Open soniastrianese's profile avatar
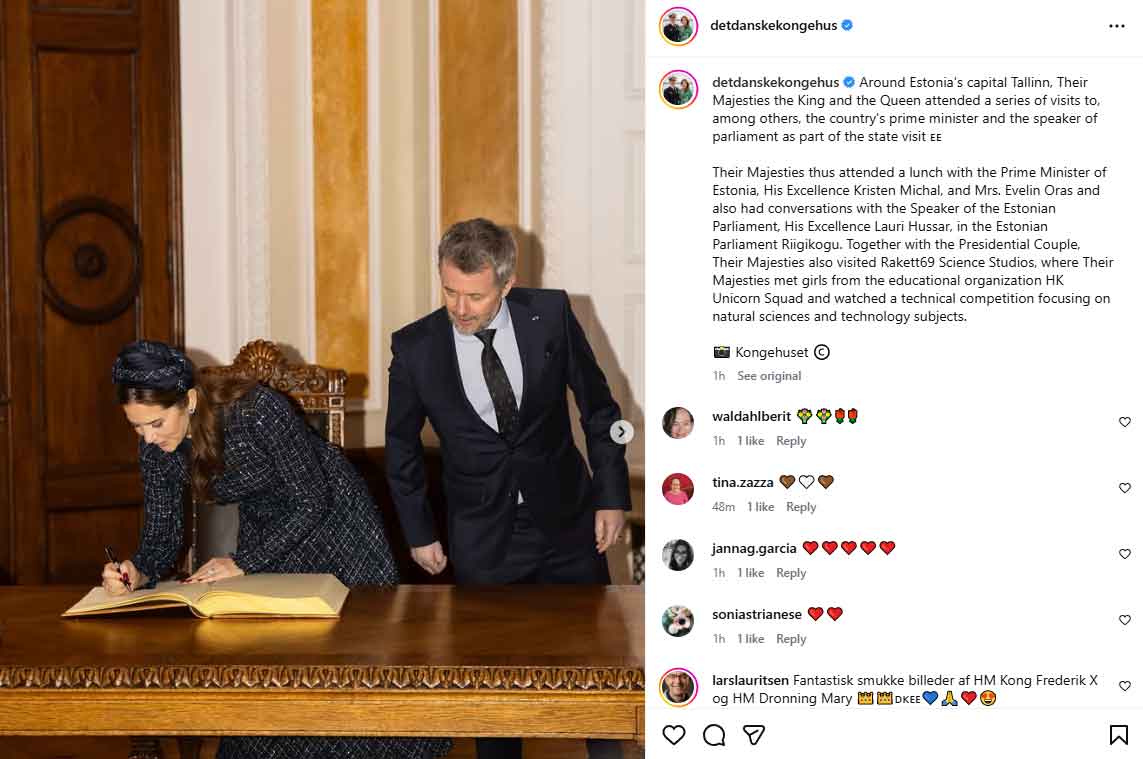This screenshot has height=759, width=1143. [678, 620]
